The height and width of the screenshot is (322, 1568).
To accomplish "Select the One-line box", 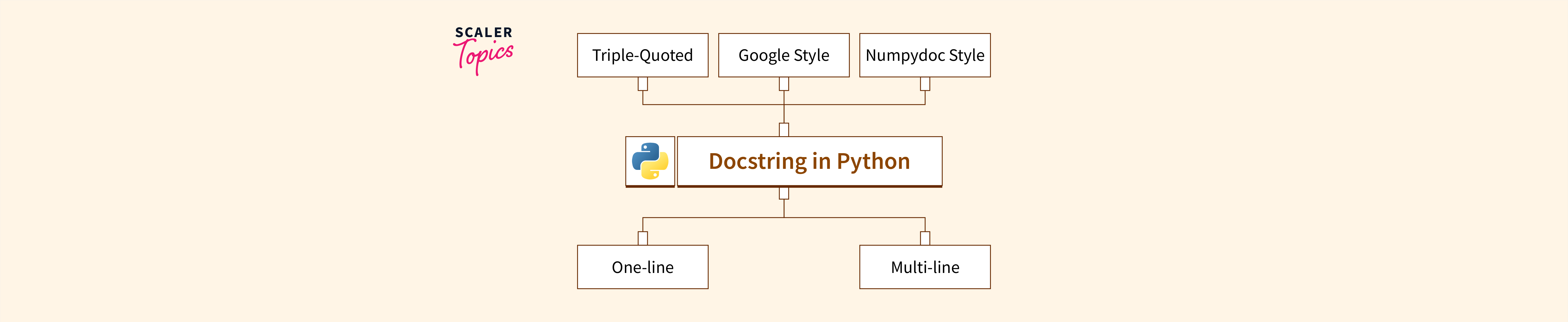I will (642, 267).
